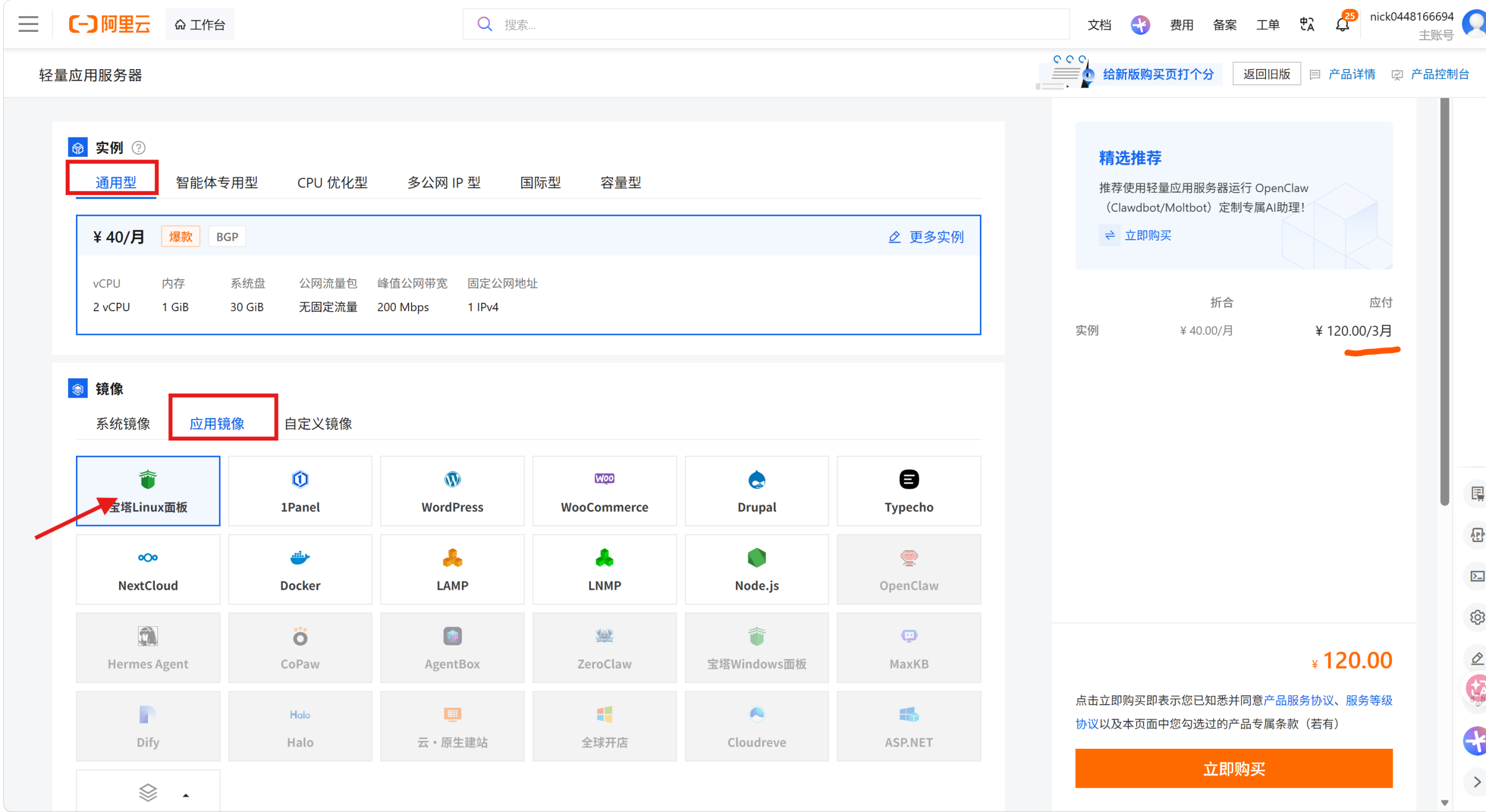Focus the top search input field
The height and width of the screenshot is (812, 1486).
[766, 24]
